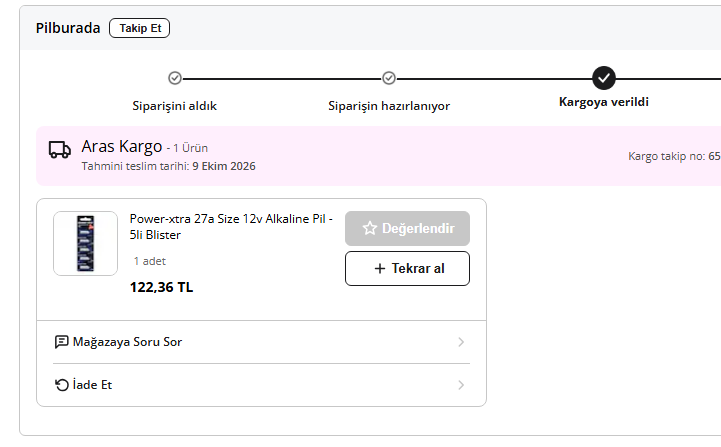Expand Mağazaya Soru Sor using right chevron
Image resolution: width=721 pixels, height=447 pixels.
pyautogui.click(x=461, y=342)
